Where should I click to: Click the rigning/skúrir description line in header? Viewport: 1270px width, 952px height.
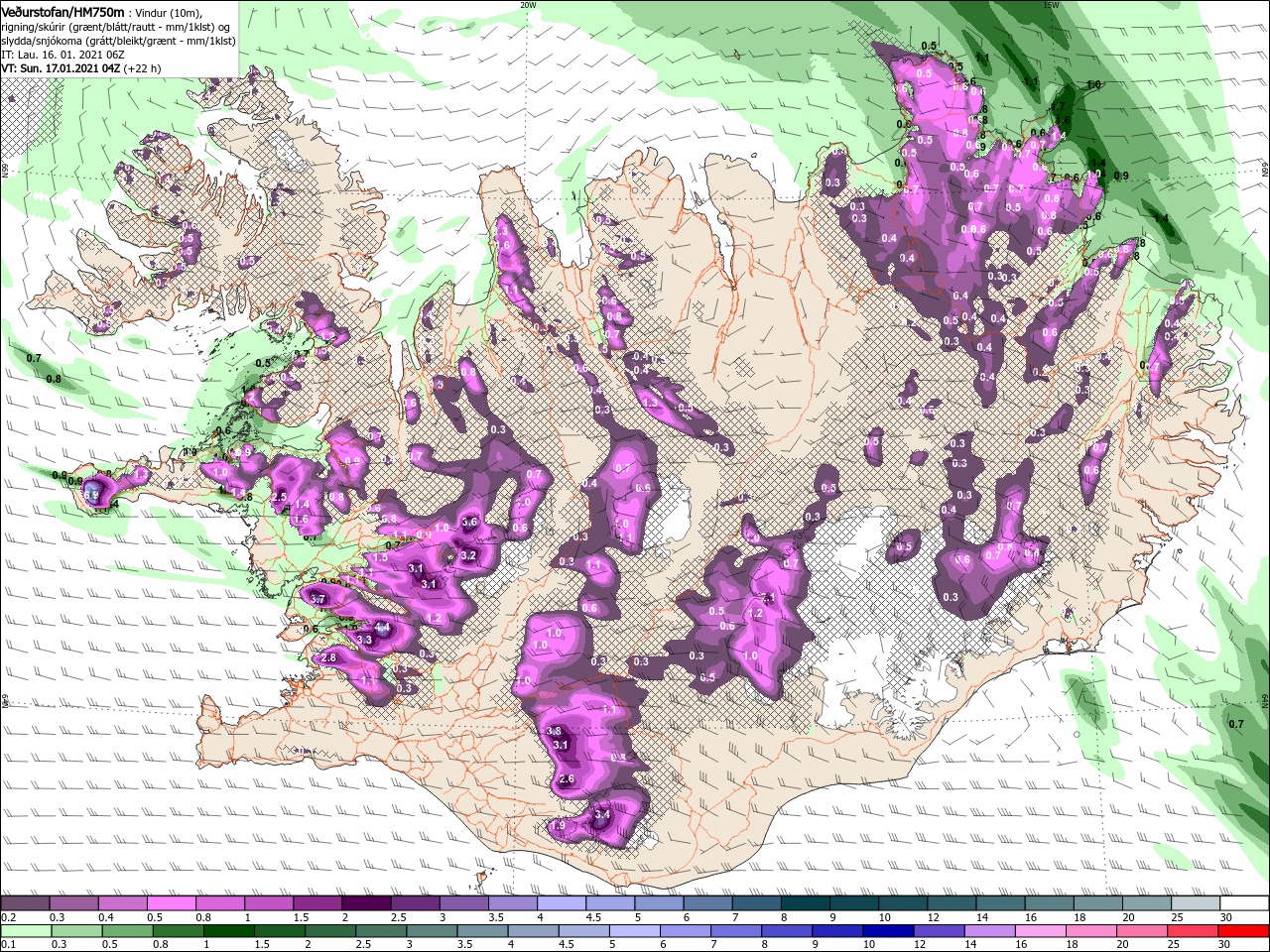[x=116, y=26]
